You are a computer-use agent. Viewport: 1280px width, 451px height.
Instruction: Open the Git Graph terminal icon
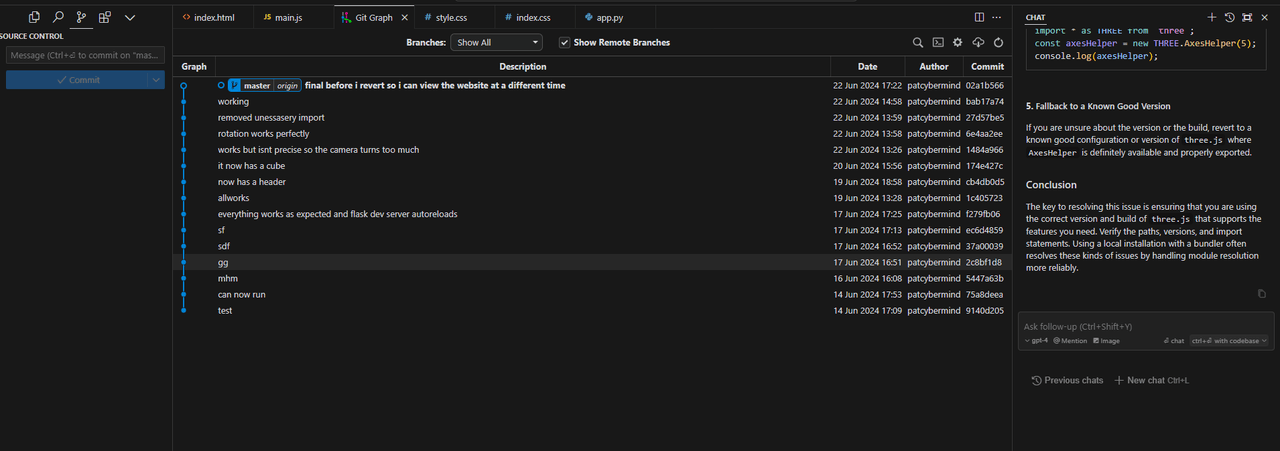click(x=938, y=43)
